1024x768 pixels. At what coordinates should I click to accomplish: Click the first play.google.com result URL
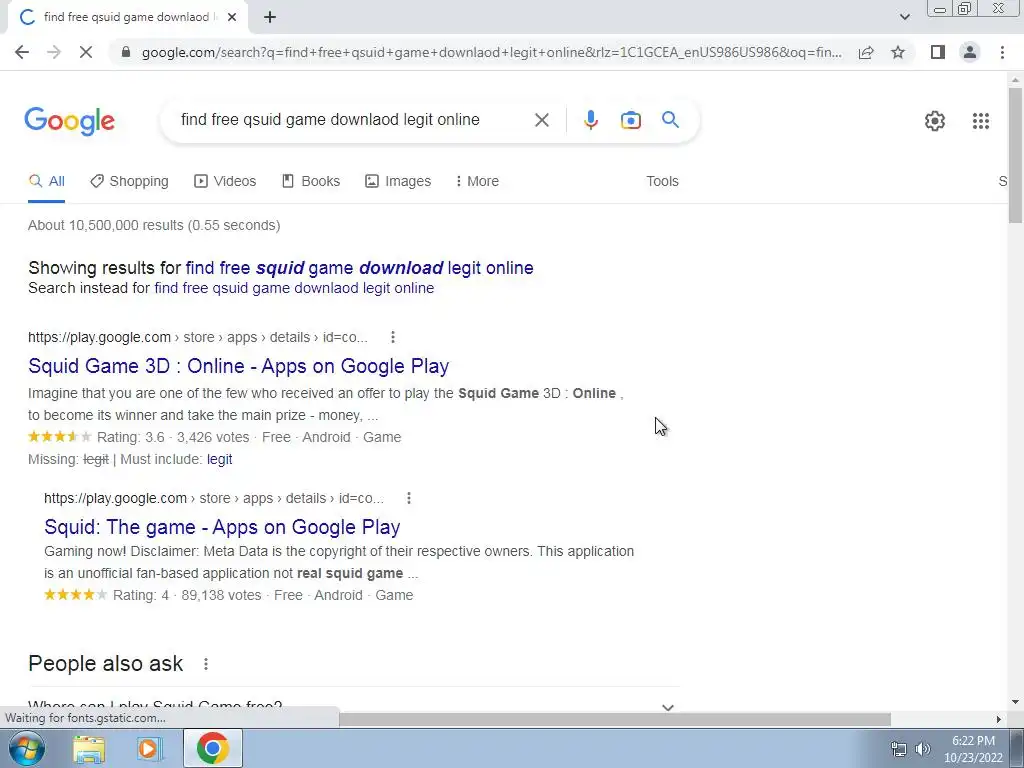198,337
